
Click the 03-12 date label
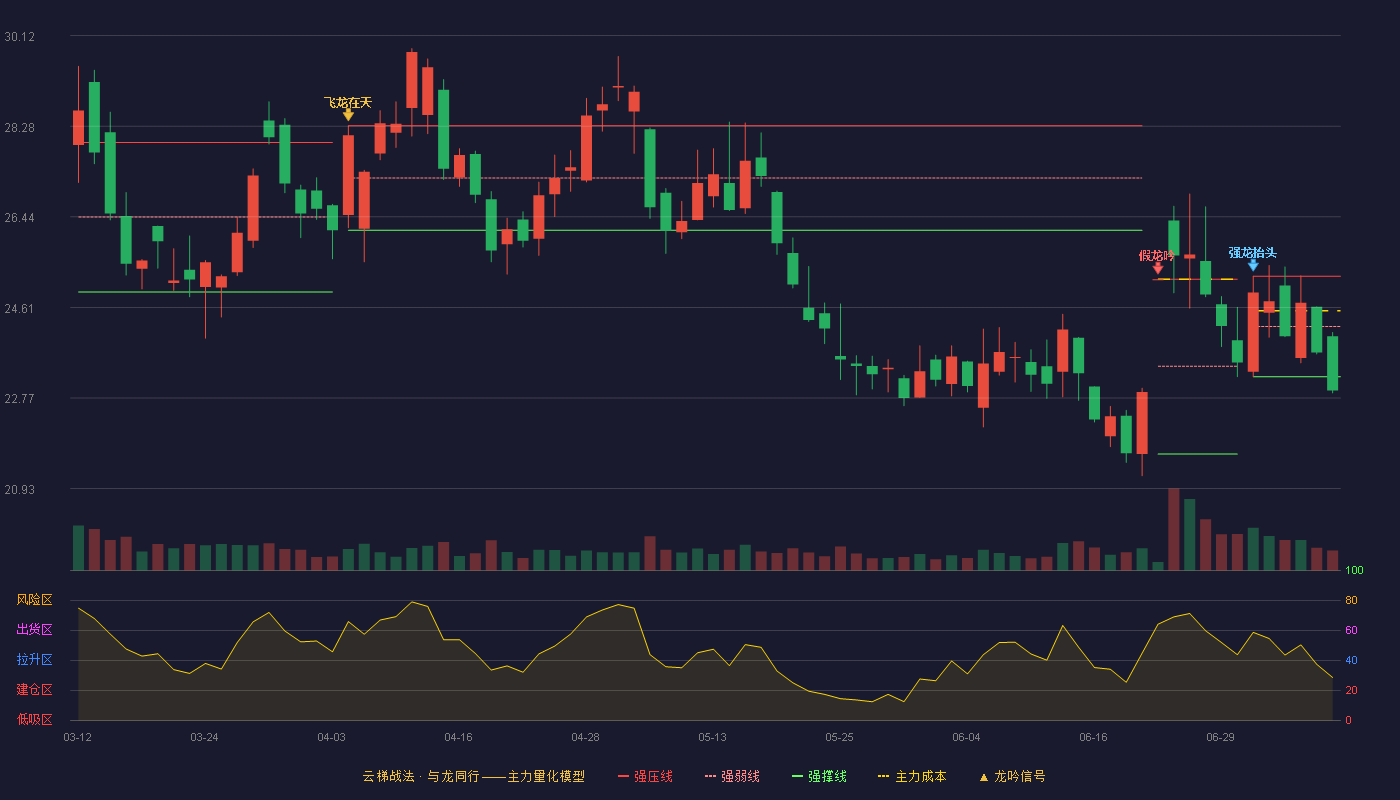click(77, 737)
